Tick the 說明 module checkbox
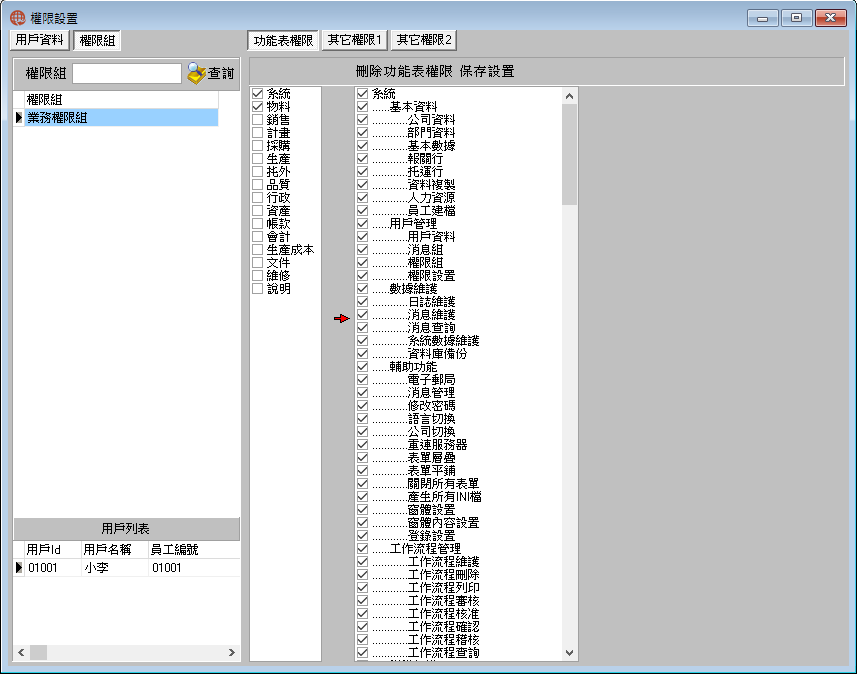Image resolution: width=857 pixels, height=674 pixels. pyautogui.click(x=257, y=289)
